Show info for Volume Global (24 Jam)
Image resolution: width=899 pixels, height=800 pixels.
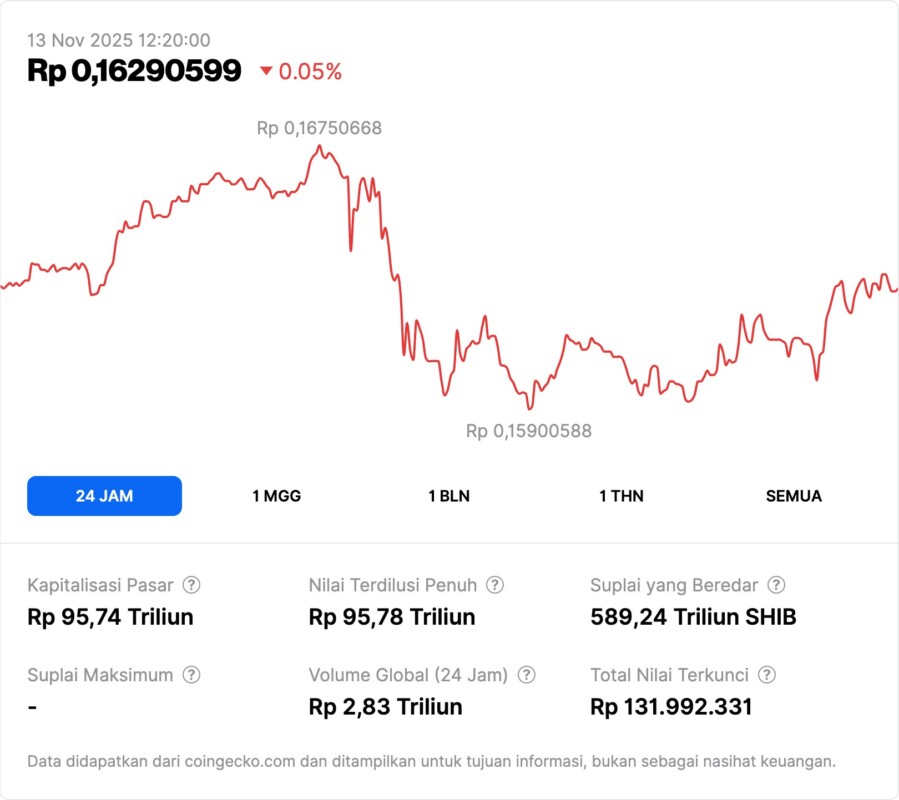point(526,675)
